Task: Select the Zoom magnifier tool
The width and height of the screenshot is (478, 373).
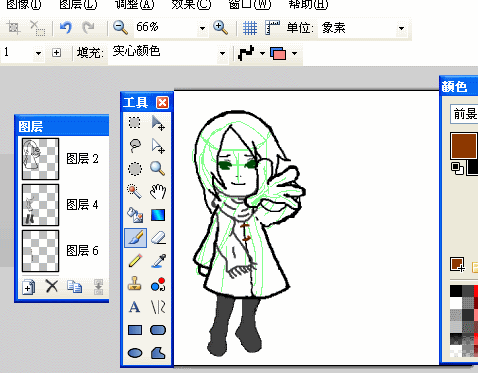Action: coord(158,169)
